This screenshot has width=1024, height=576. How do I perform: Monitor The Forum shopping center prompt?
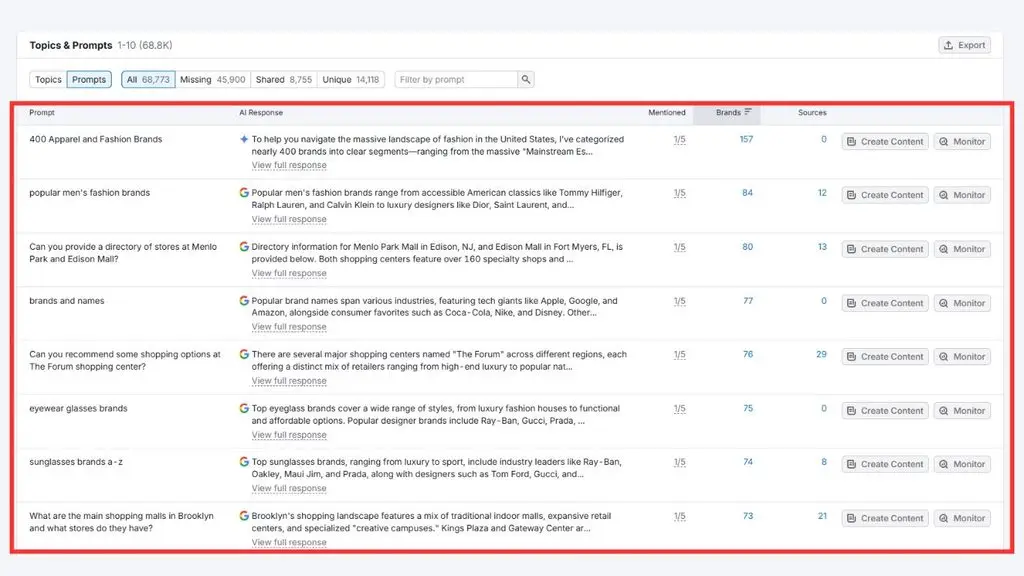pos(962,357)
